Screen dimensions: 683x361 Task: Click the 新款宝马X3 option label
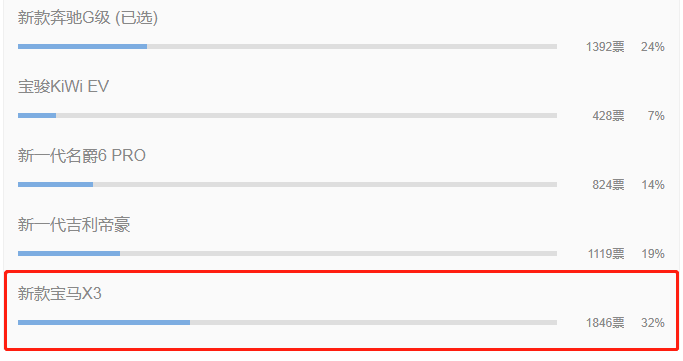60,294
